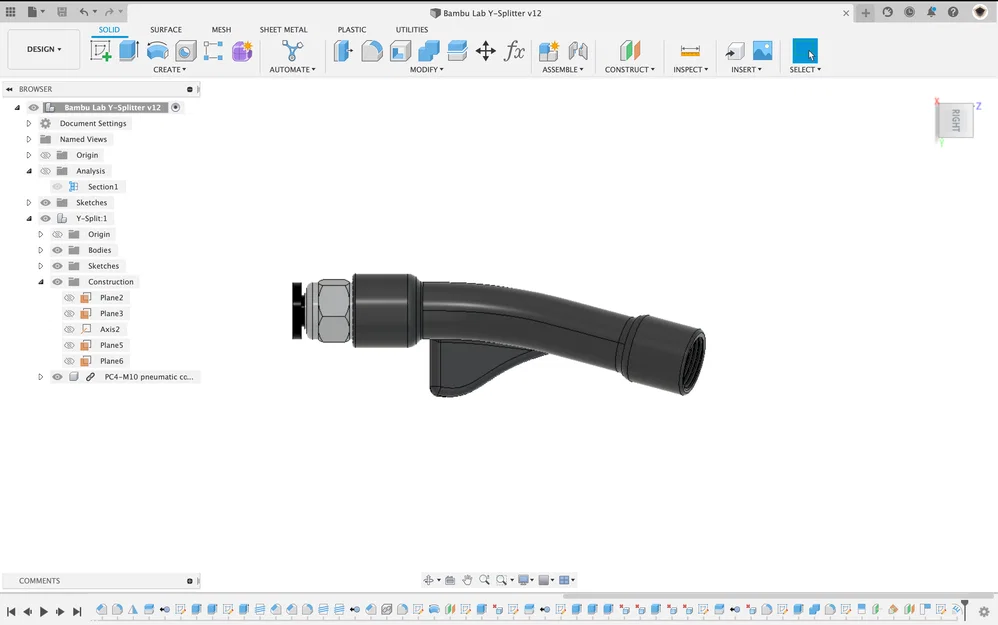The height and width of the screenshot is (625, 998).
Task: Open the DESIGN workspace dropdown
Action: (x=44, y=49)
